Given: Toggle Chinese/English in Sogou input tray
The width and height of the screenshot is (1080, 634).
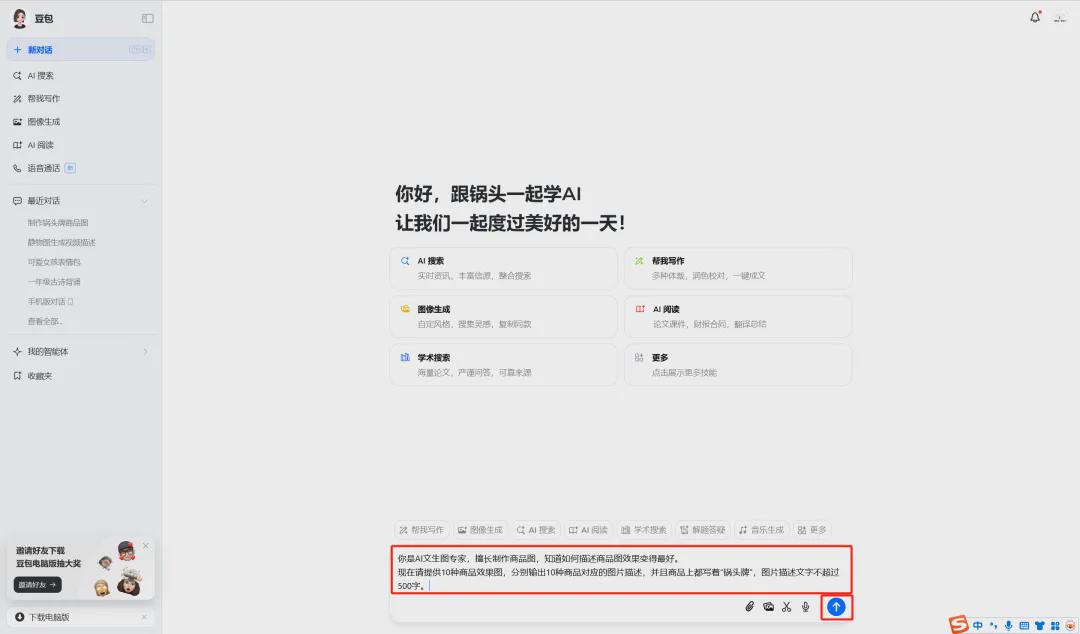Looking at the screenshot, I should coord(978,625).
